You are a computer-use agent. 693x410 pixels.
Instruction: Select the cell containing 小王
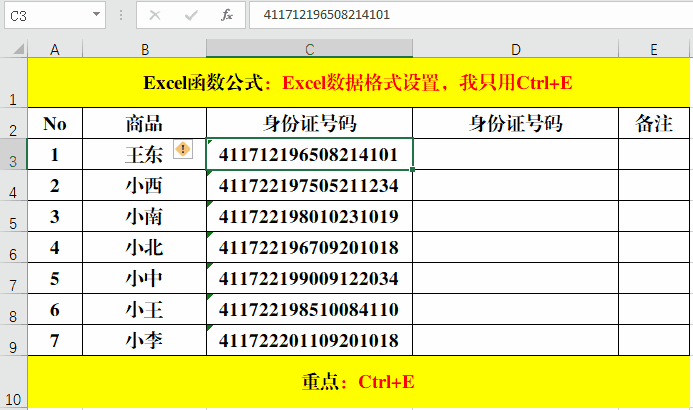[145, 309]
